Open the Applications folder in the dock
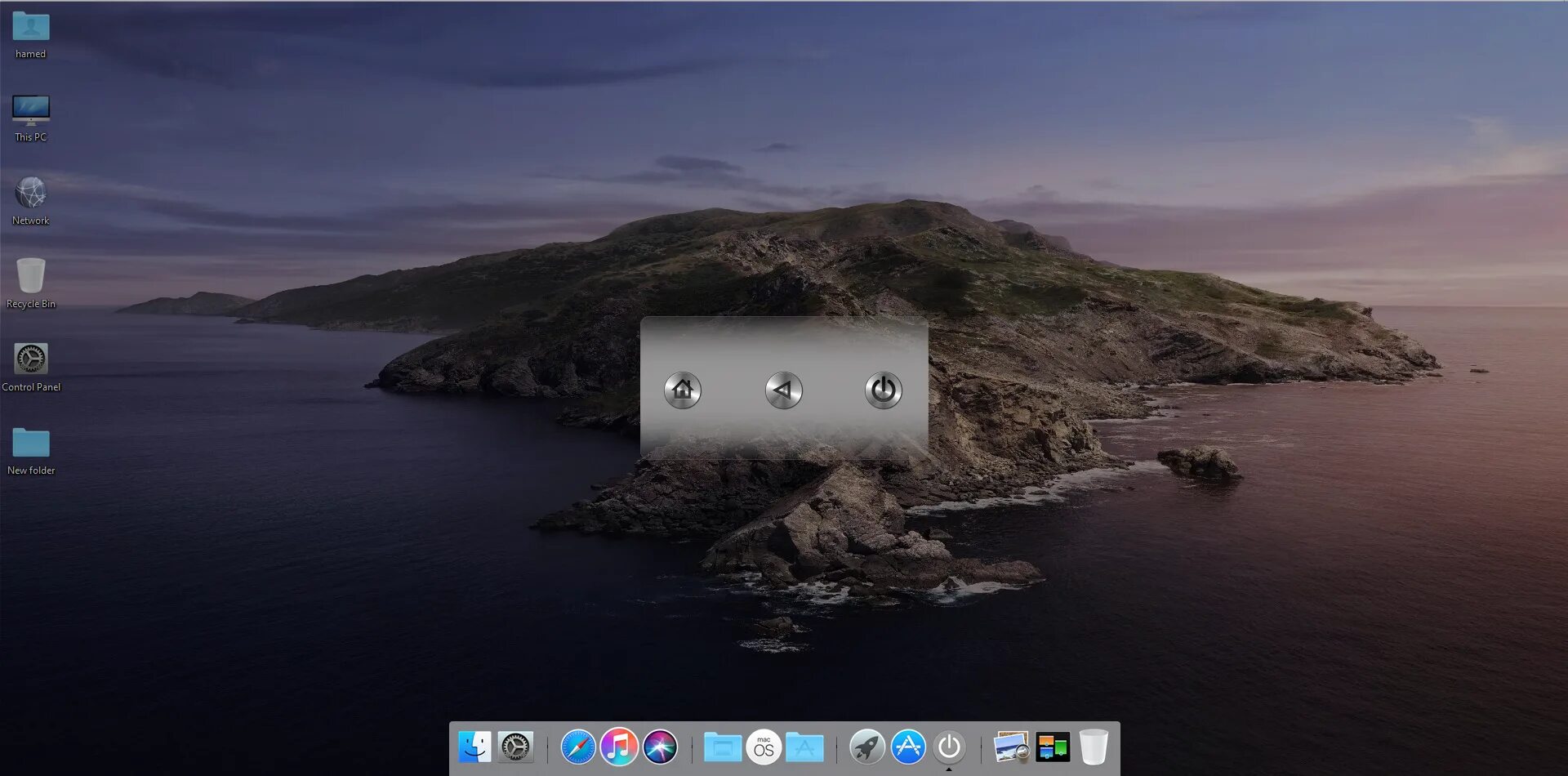Viewport: 1568px width, 776px height. 804,747
